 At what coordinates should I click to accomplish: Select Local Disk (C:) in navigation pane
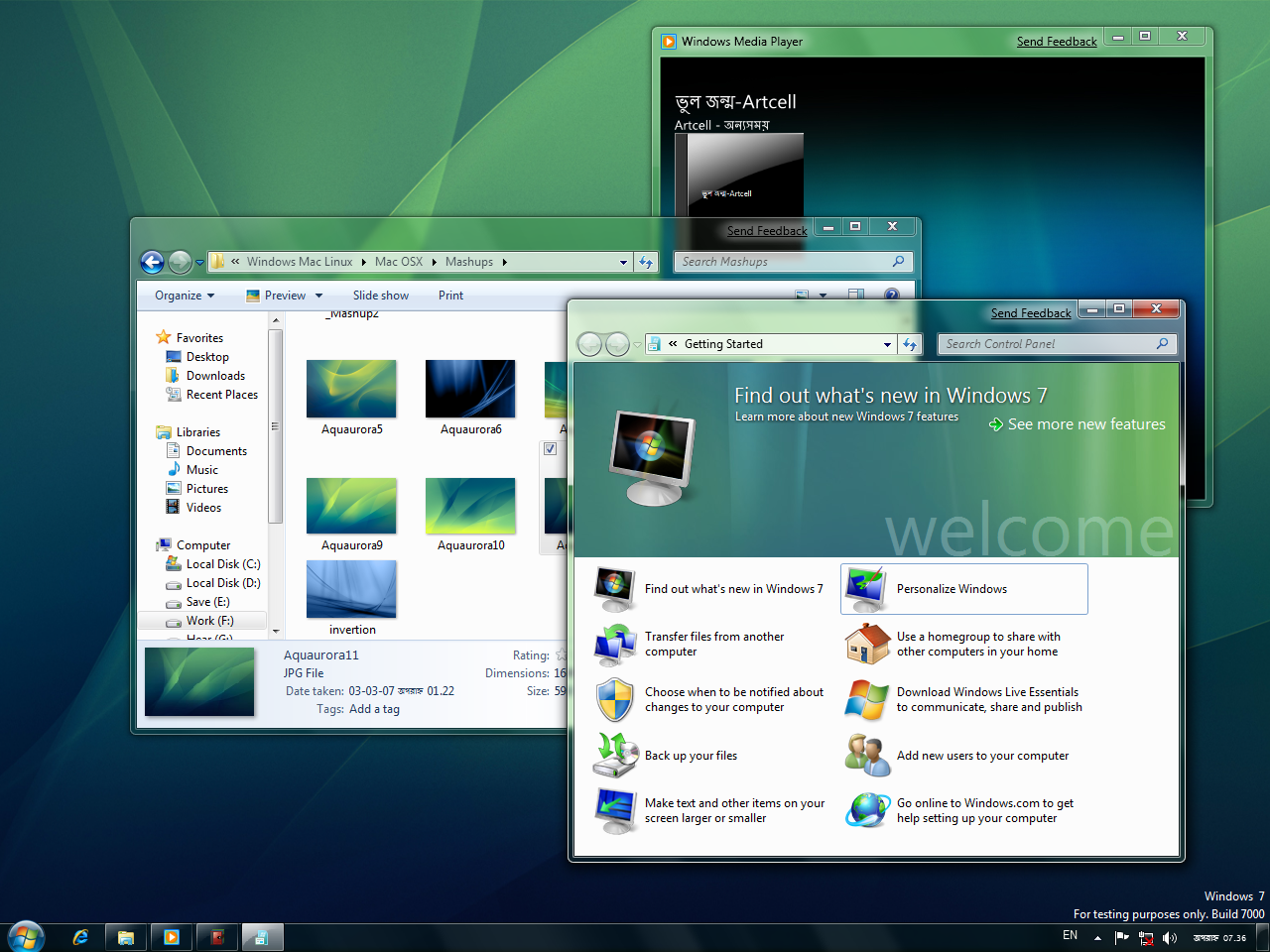pyautogui.click(x=223, y=564)
